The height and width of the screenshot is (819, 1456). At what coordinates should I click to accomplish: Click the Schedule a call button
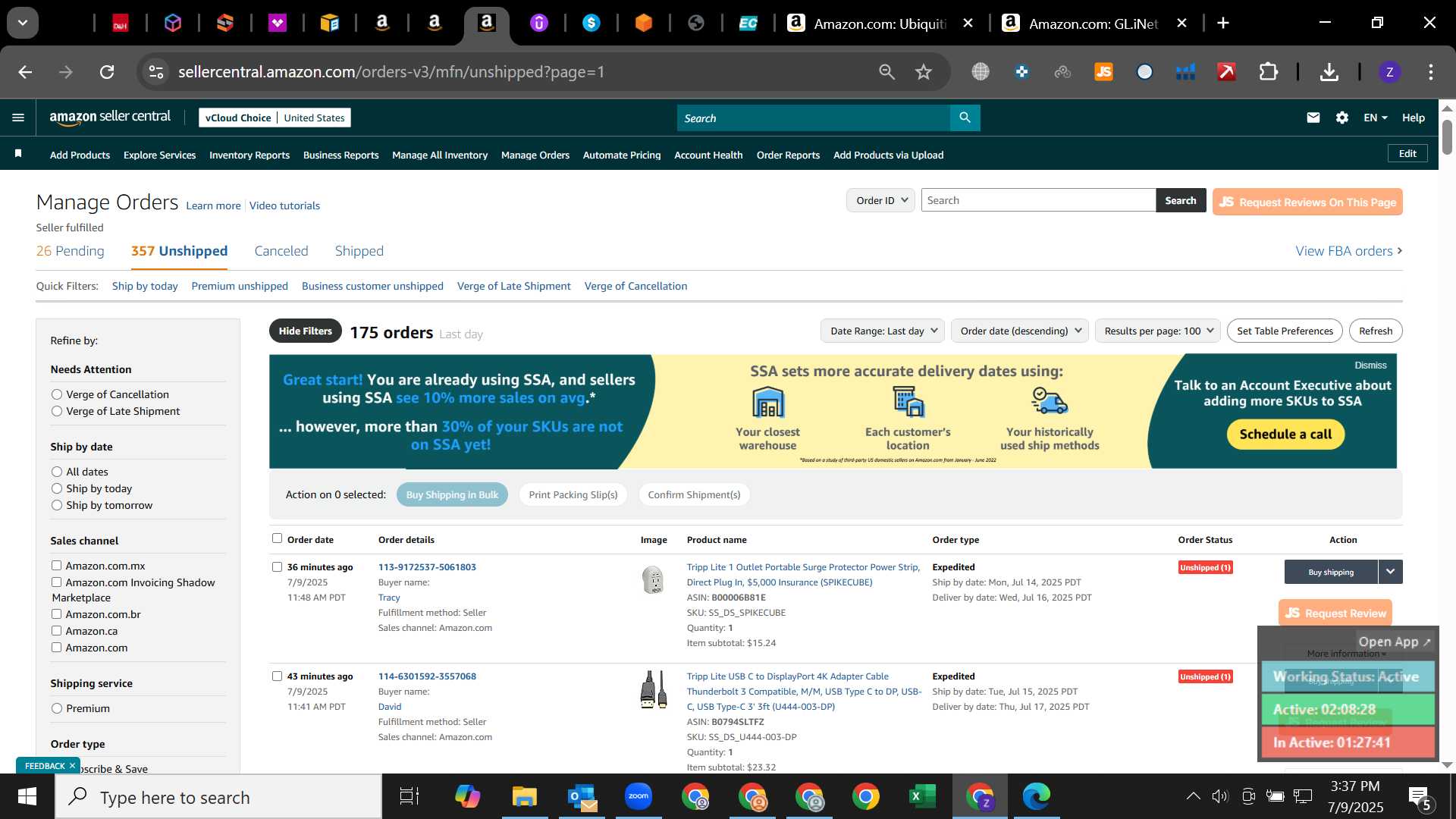click(1285, 435)
